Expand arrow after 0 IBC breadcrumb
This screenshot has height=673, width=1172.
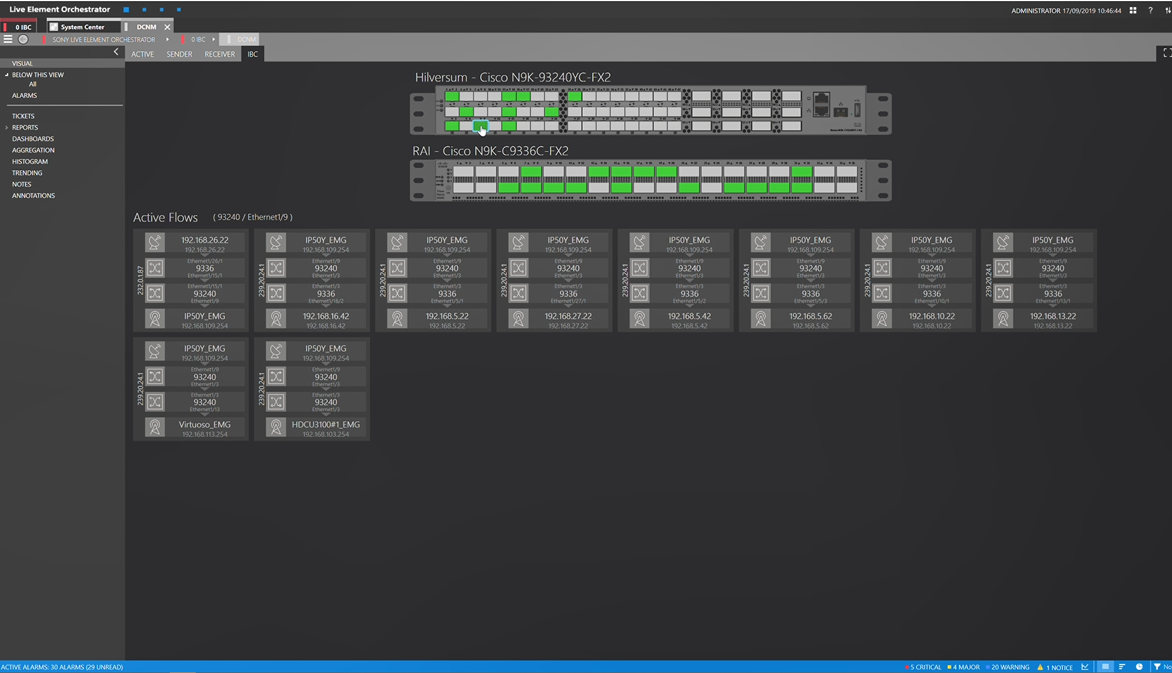point(214,40)
